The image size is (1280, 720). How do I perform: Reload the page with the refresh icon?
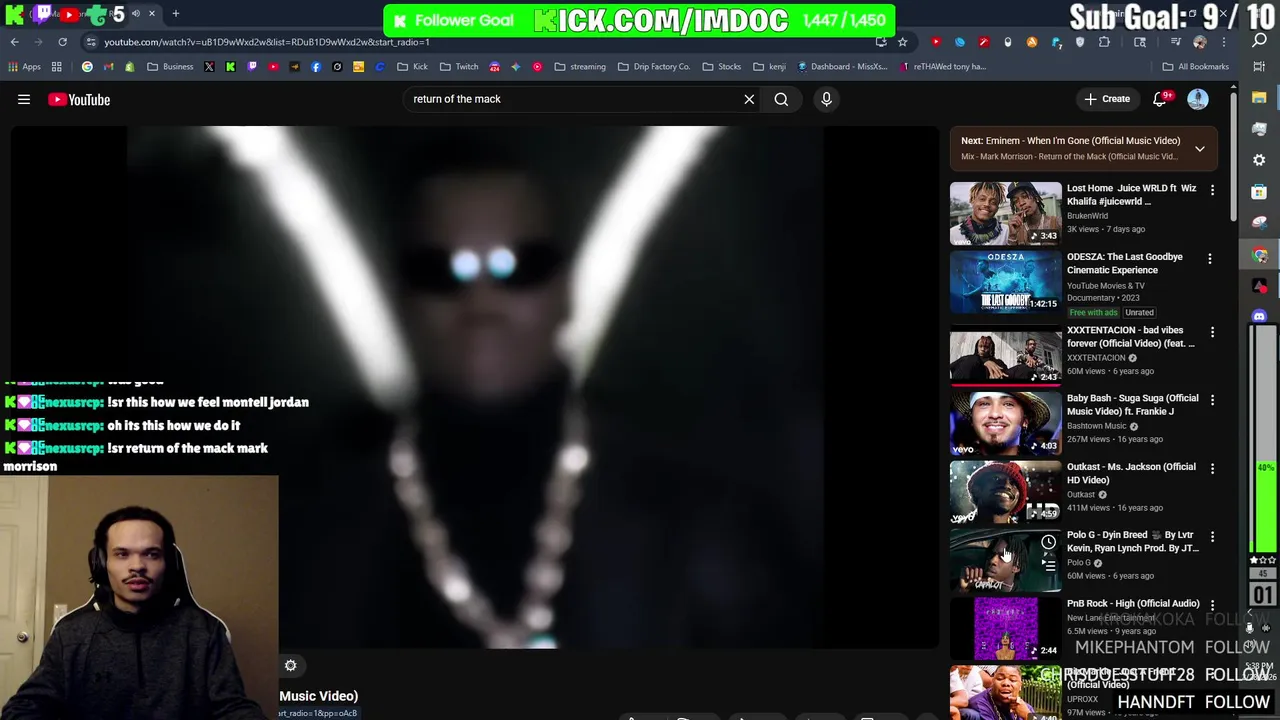(62, 42)
